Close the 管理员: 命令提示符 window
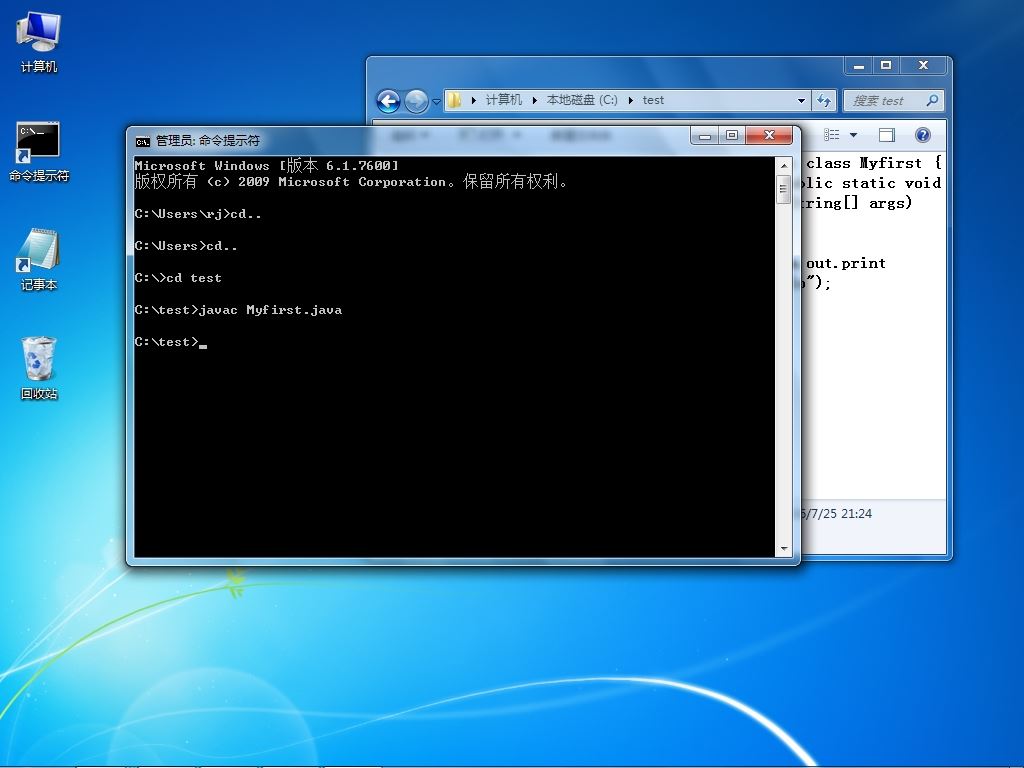Viewport: 1024px width, 768px height. tap(769, 135)
